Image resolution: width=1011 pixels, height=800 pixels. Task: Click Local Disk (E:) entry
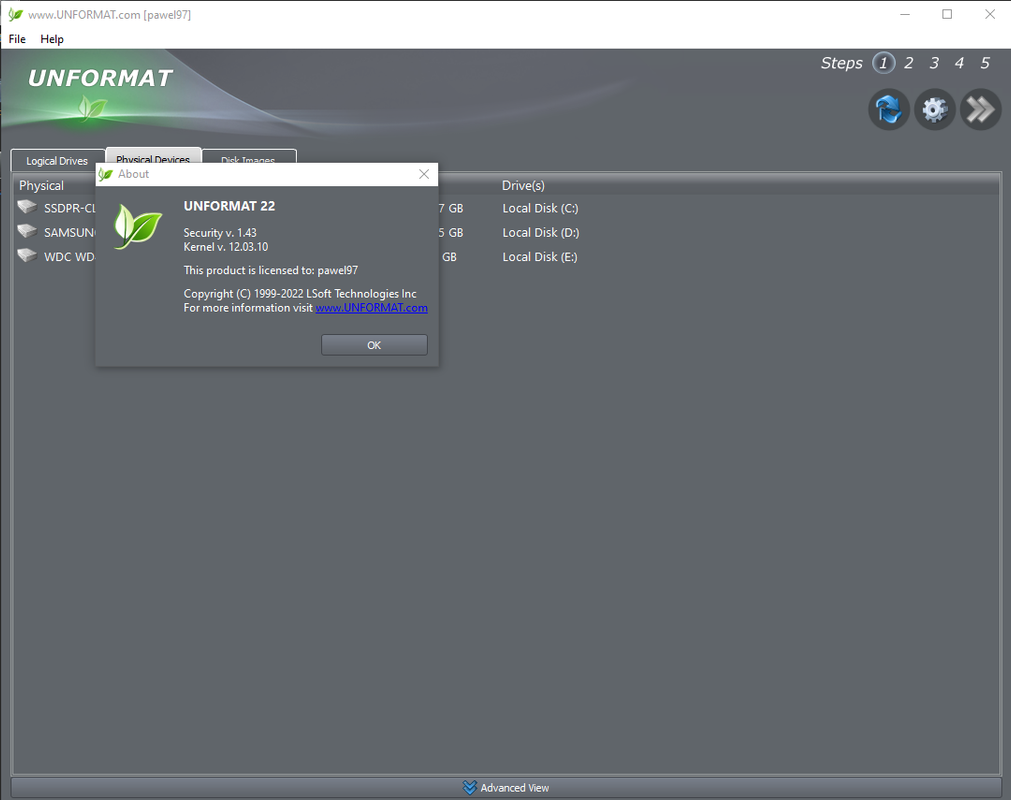[x=540, y=257]
